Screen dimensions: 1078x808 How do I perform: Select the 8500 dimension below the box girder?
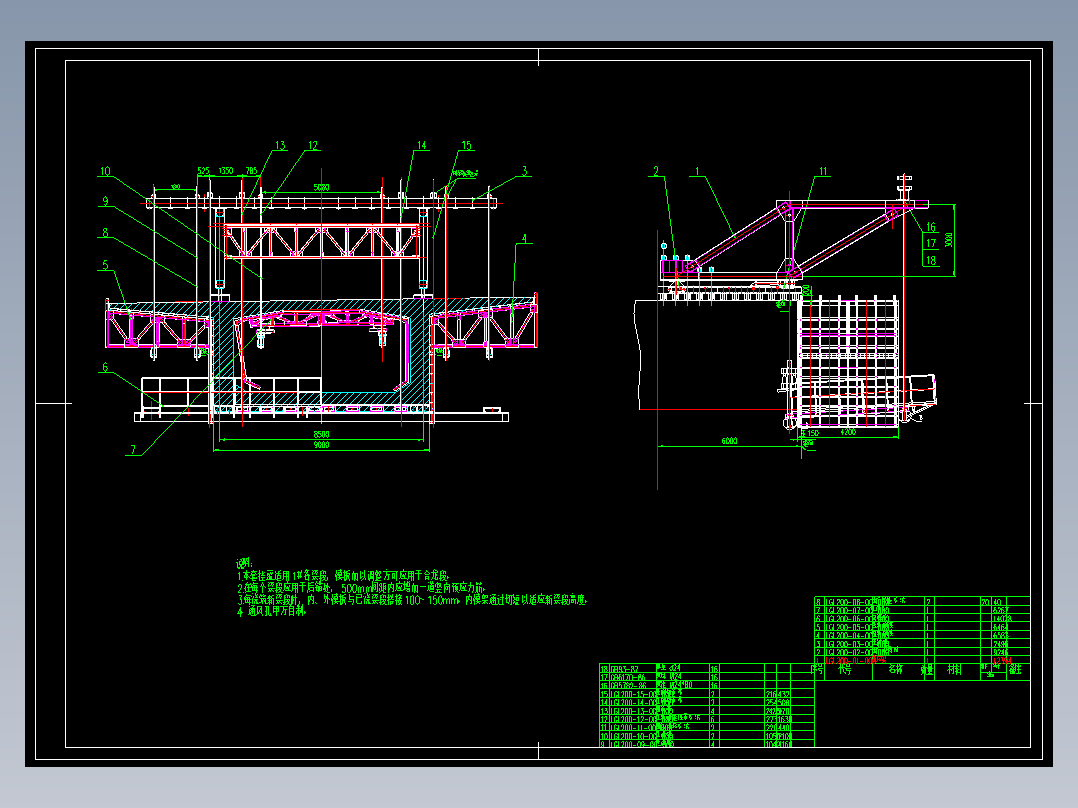coord(321,434)
